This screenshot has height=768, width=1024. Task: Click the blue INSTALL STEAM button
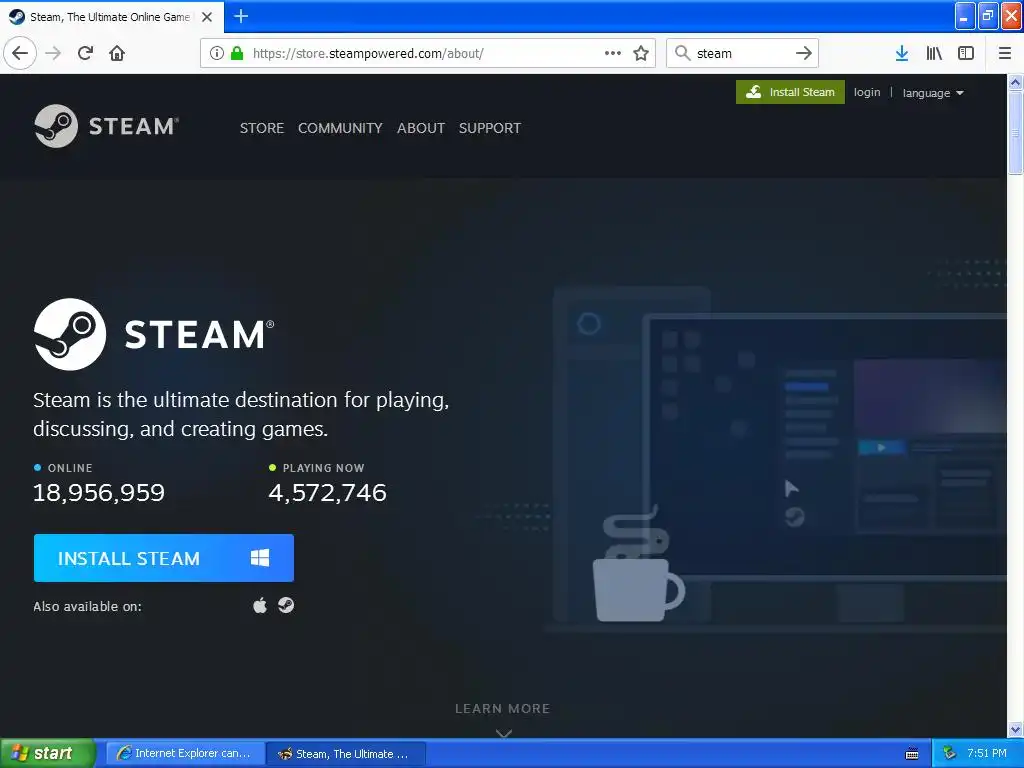164,558
